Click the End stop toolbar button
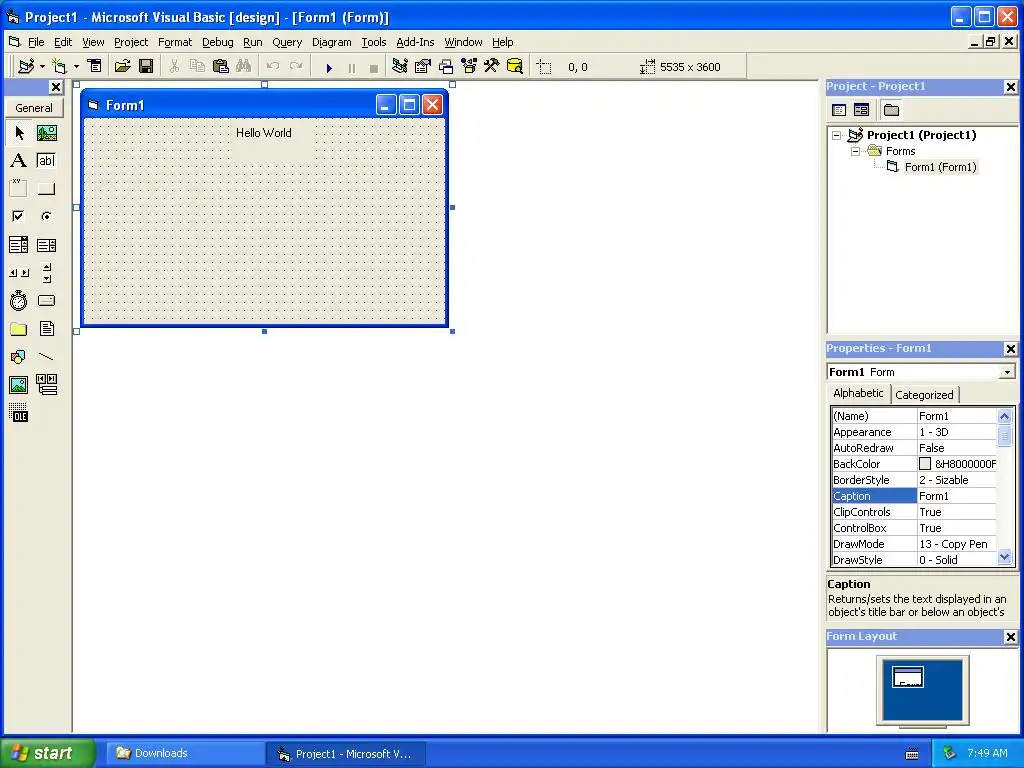 [x=374, y=67]
